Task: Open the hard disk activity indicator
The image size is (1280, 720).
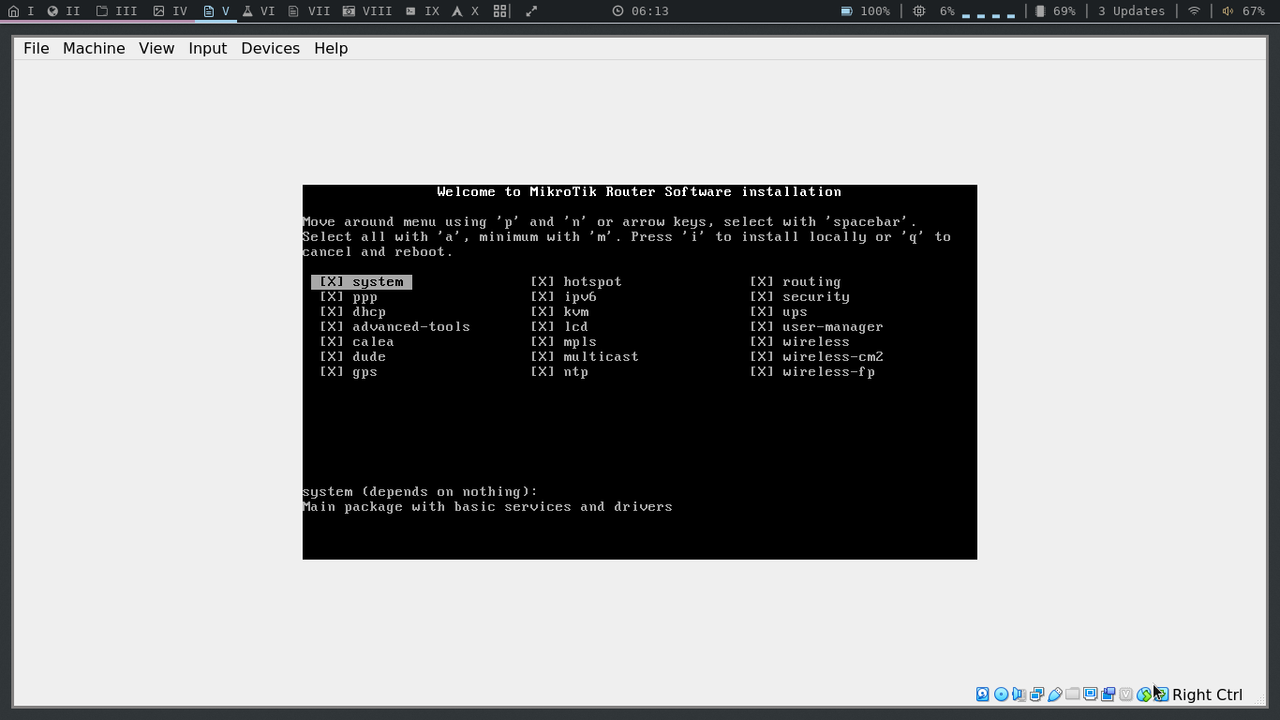Action: click(x=983, y=694)
